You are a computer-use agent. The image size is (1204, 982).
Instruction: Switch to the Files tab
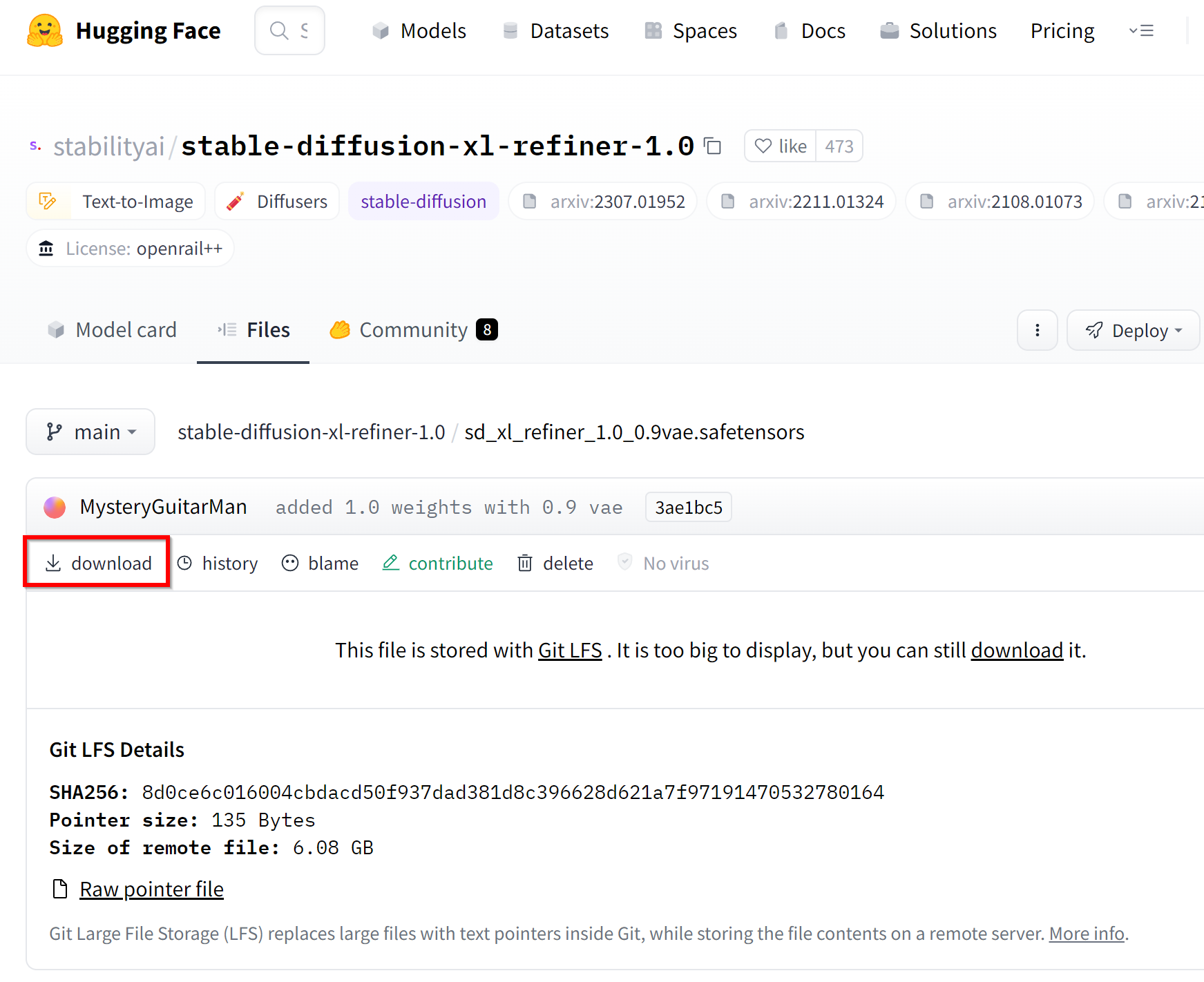point(254,330)
